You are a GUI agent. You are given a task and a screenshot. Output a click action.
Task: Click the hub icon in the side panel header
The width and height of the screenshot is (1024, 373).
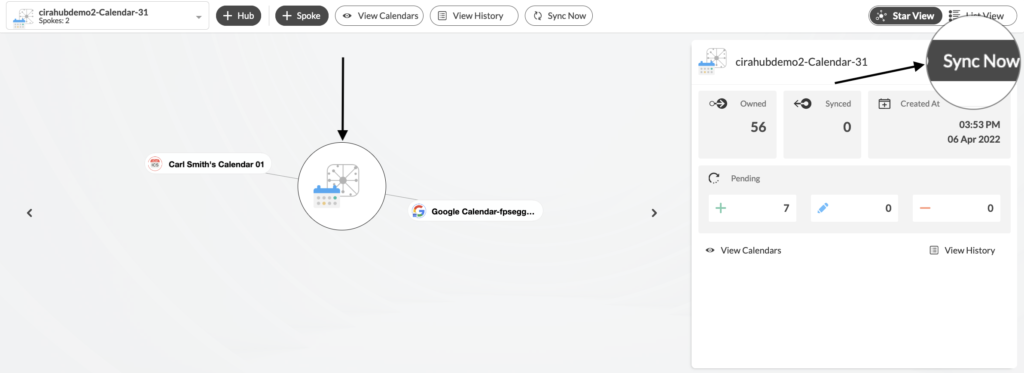pyautogui.click(x=712, y=61)
